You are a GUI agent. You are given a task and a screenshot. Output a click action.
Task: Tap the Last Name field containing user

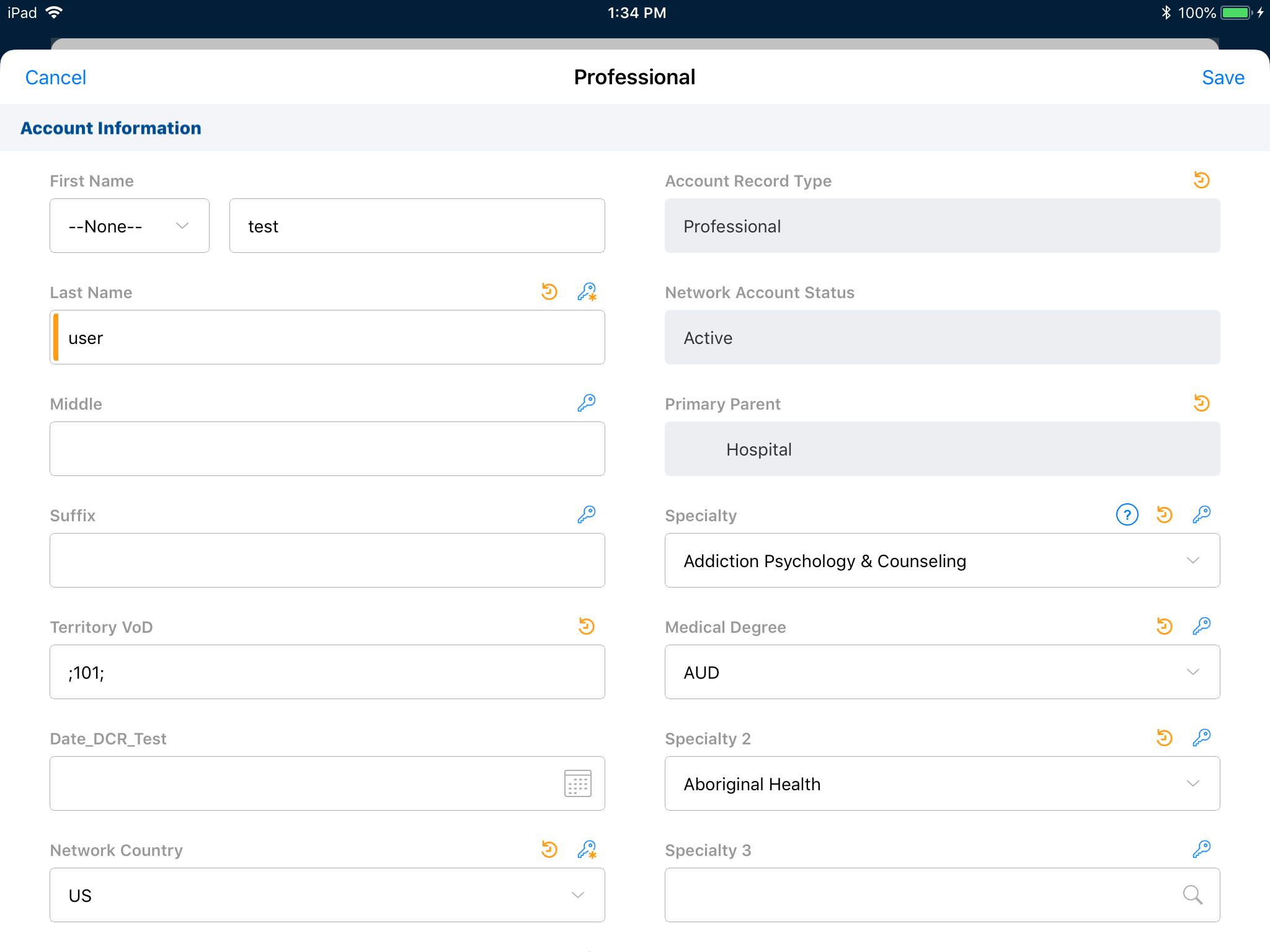click(327, 337)
